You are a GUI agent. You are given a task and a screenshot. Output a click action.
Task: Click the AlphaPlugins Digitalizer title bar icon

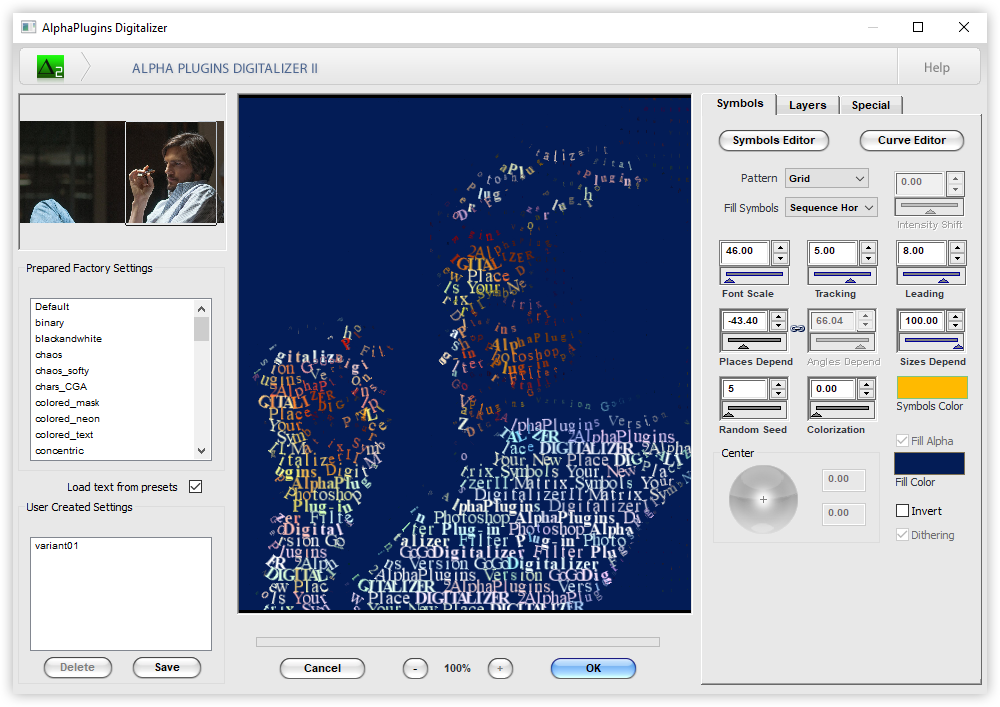28,27
